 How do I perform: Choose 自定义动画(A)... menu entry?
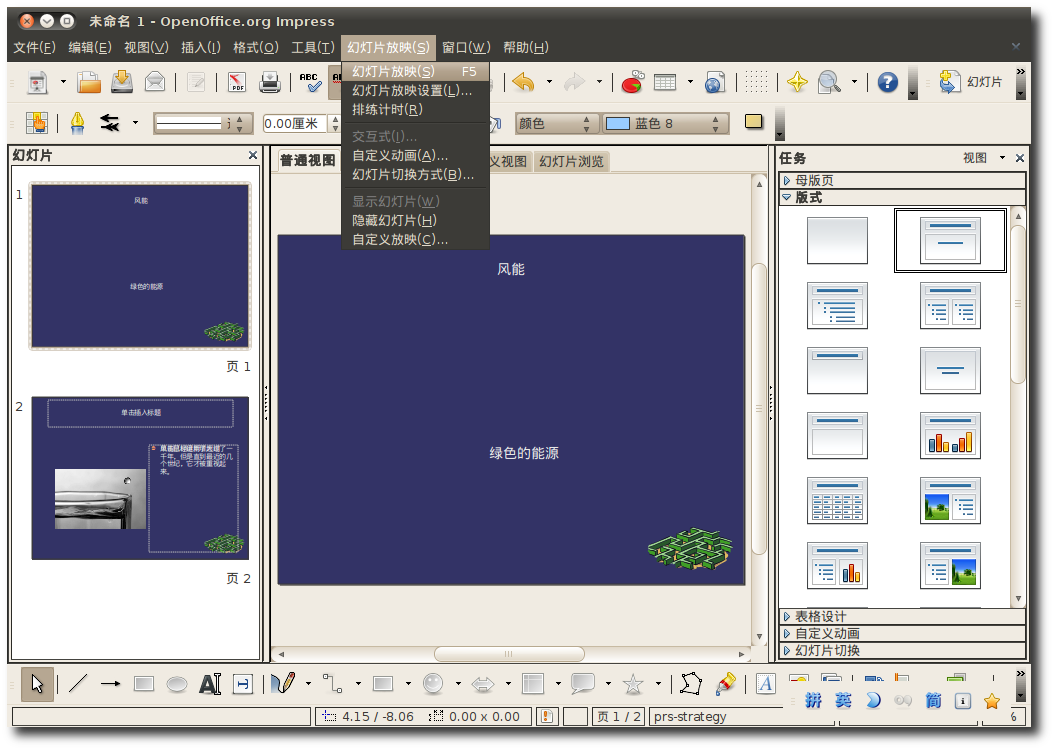[x=415, y=156]
